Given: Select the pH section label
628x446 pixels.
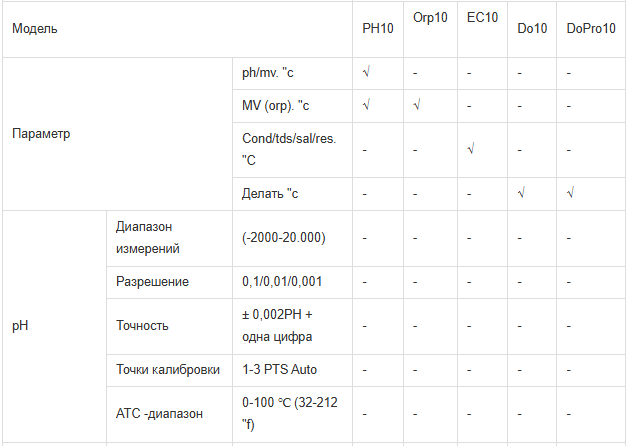Looking at the screenshot, I should [20, 326].
